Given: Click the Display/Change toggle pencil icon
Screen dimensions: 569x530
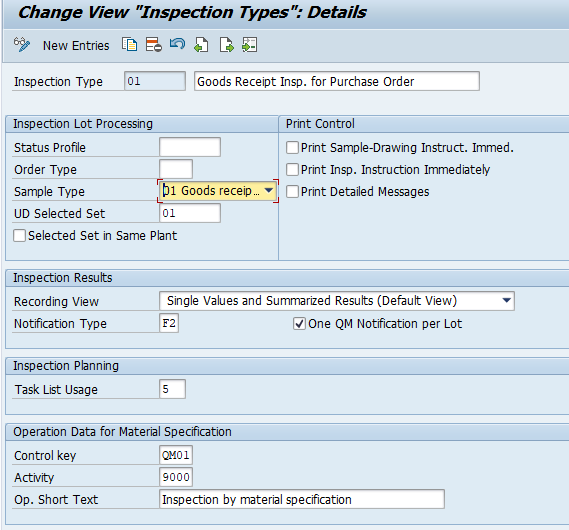Looking at the screenshot, I should pos(22,45).
